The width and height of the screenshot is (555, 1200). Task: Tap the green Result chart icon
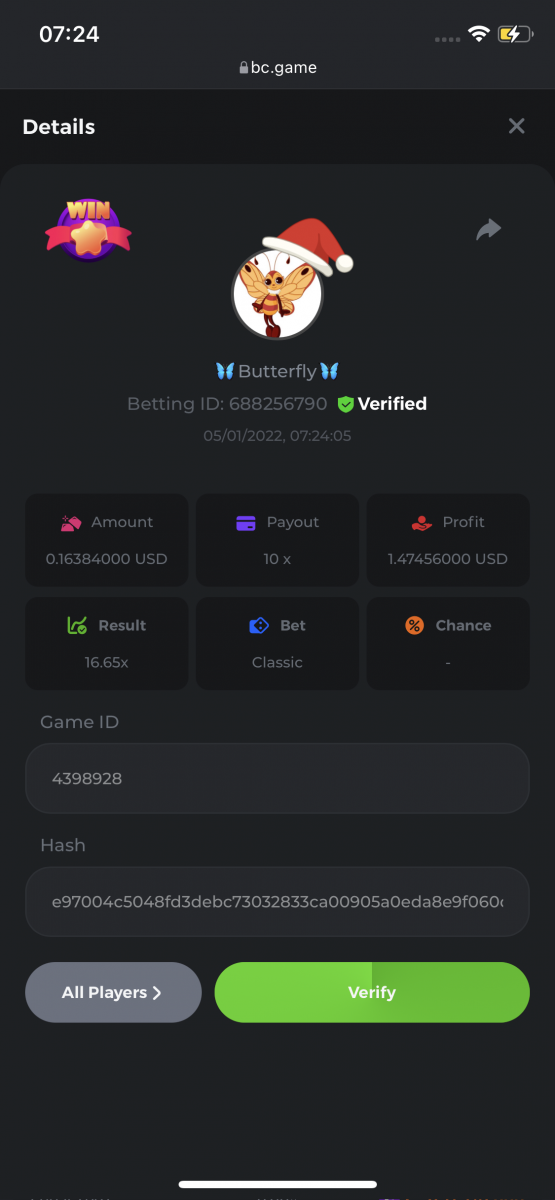(77, 625)
